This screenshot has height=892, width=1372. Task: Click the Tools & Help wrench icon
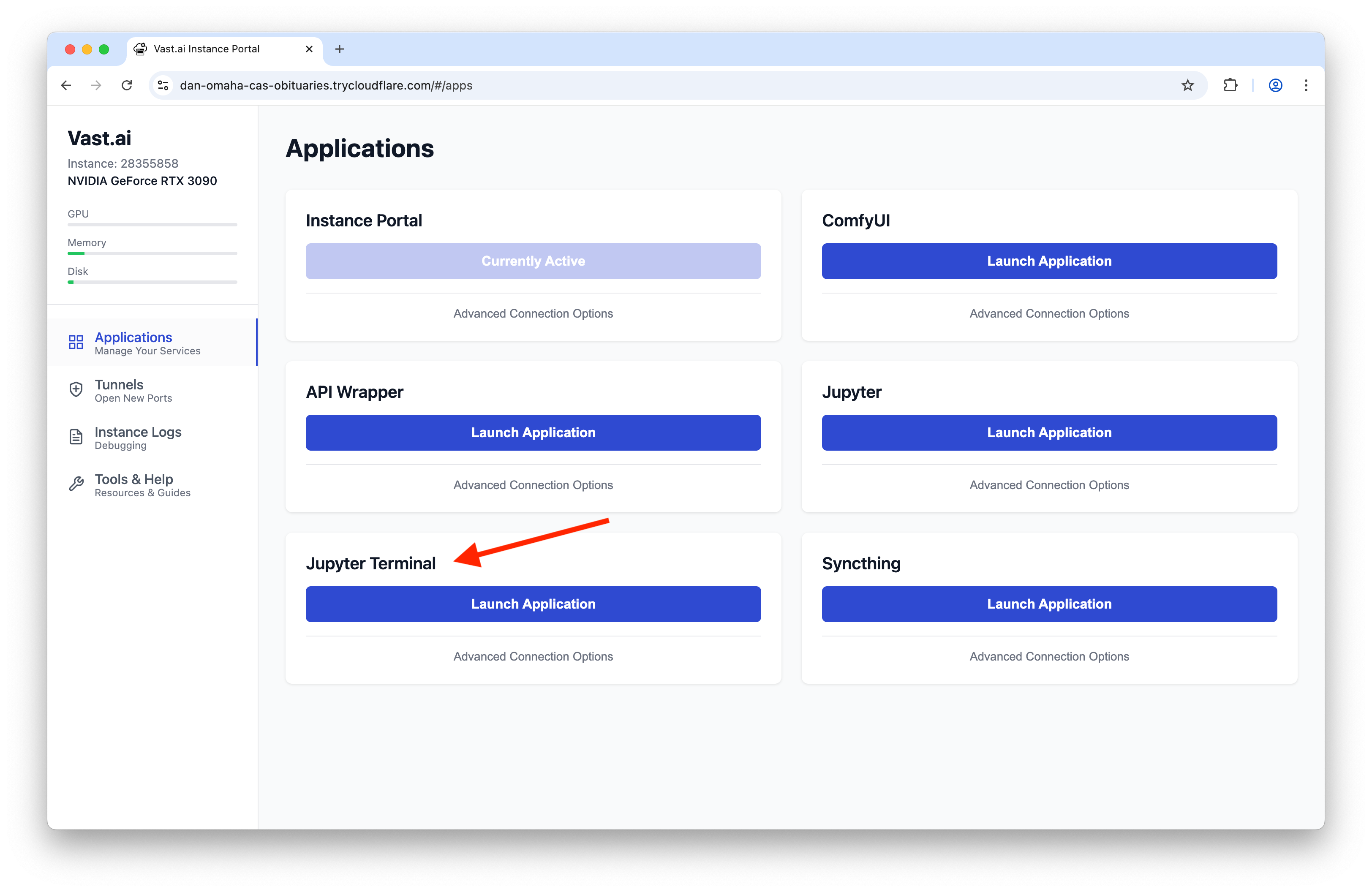[x=76, y=484]
